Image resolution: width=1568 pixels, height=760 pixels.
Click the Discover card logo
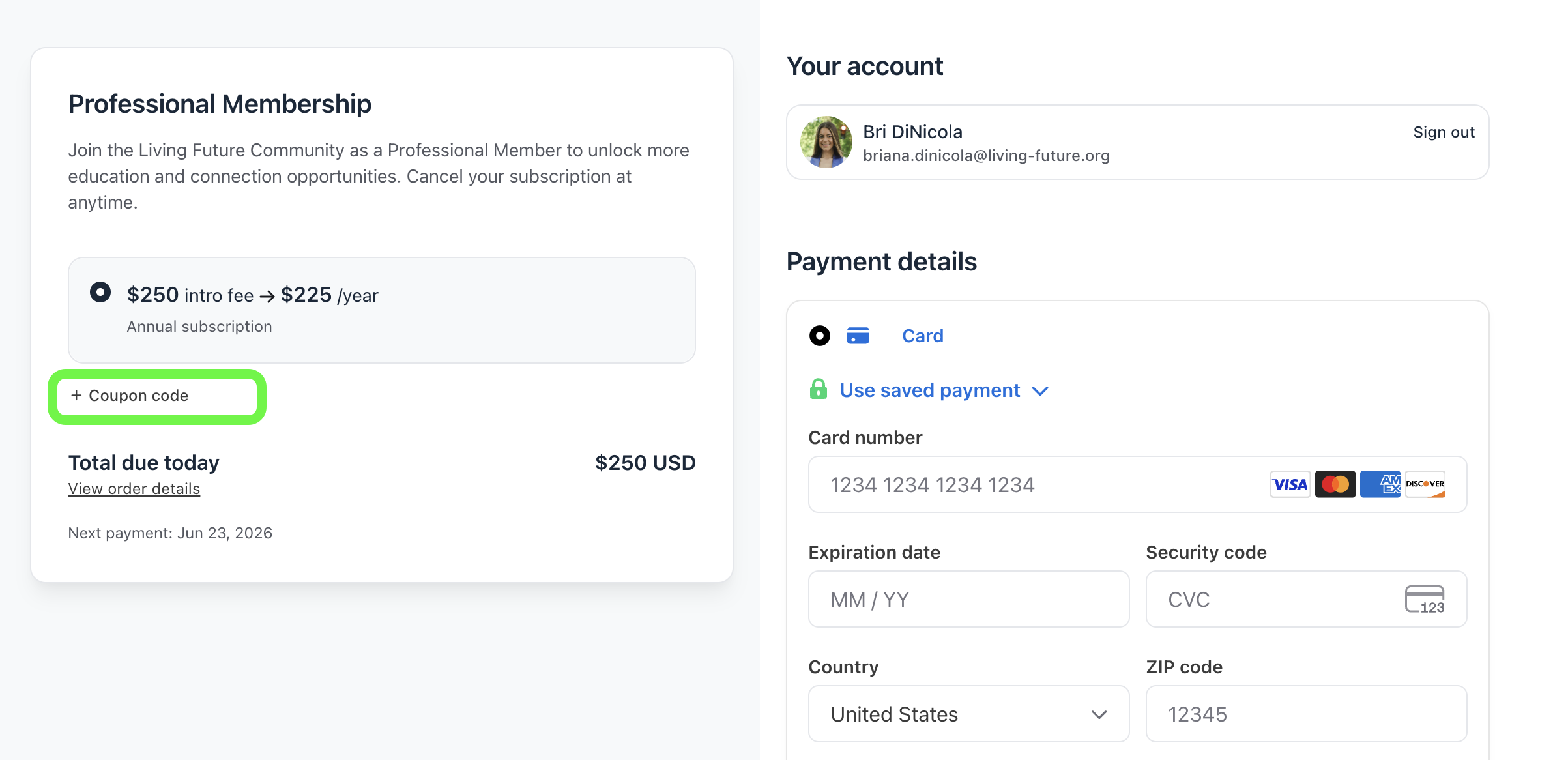point(1425,484)
